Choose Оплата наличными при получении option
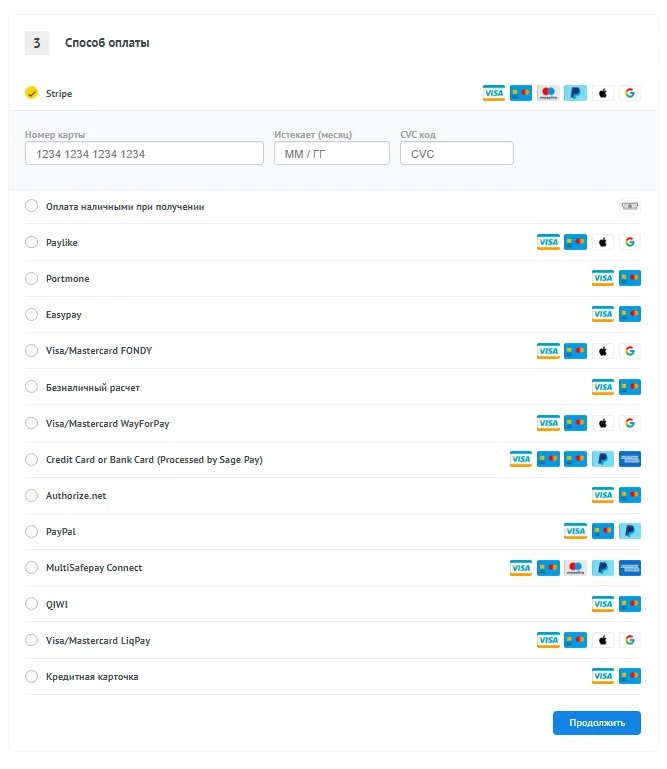The width and height of the screenshot is (667, 769). tap(31, 207)
